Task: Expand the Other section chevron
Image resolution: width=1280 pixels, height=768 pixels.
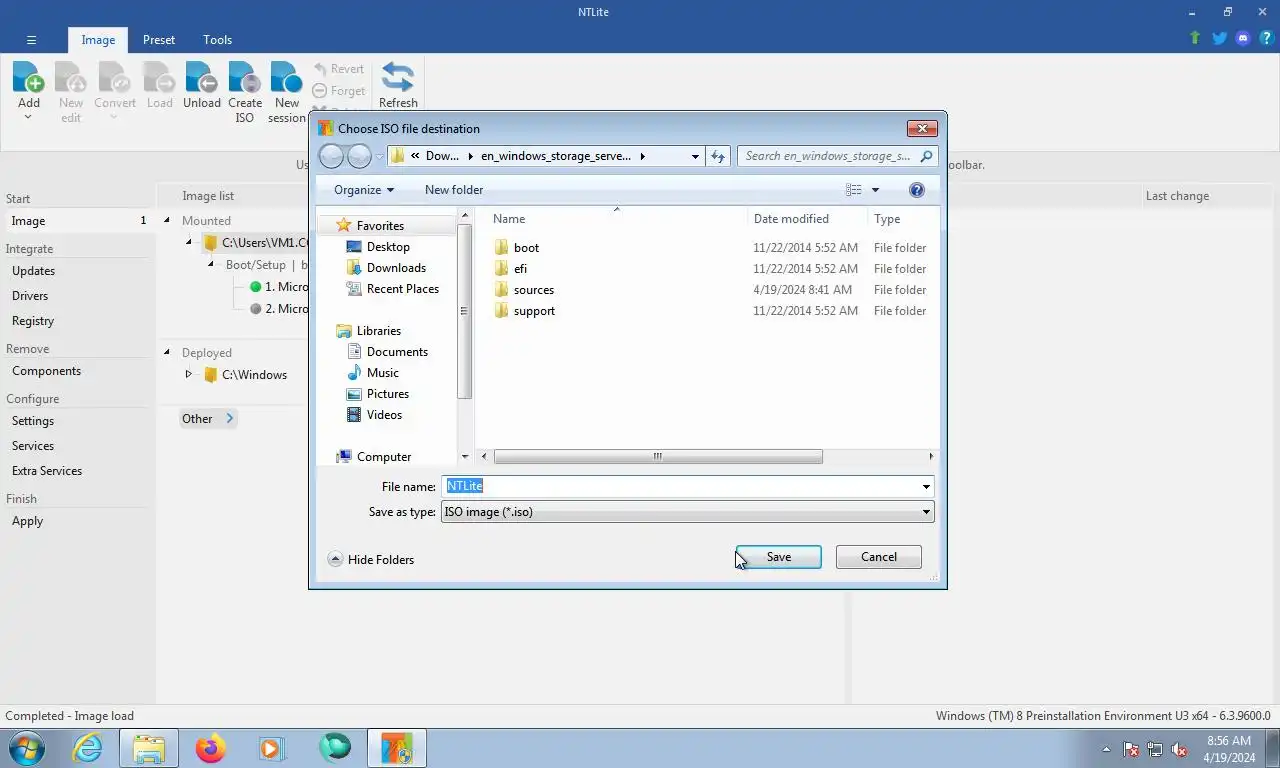Action: 229,419
